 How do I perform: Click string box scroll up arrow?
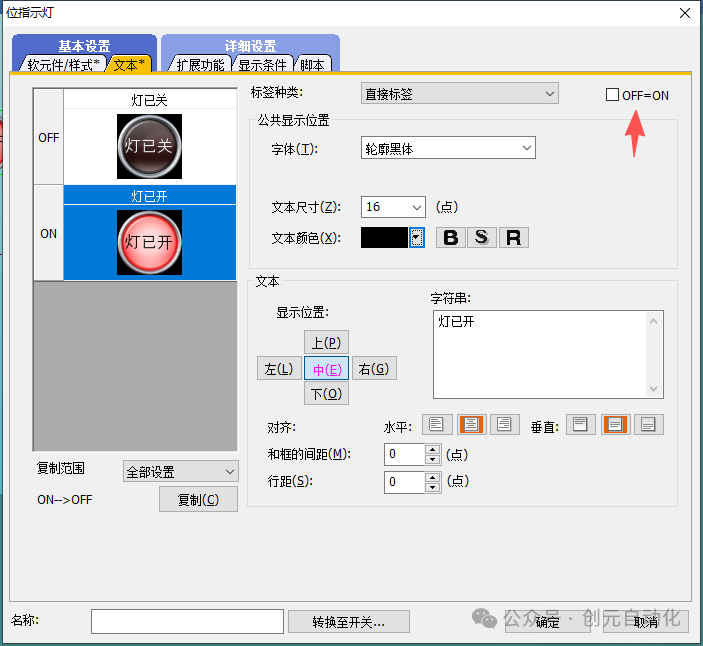click(x=654, y=321)
